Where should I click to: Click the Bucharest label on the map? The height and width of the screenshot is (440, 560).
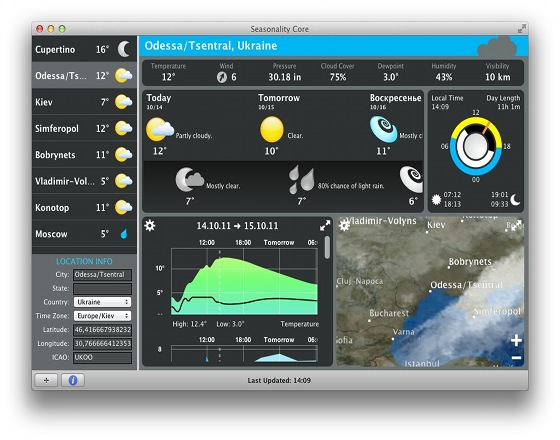click(389, 313)
